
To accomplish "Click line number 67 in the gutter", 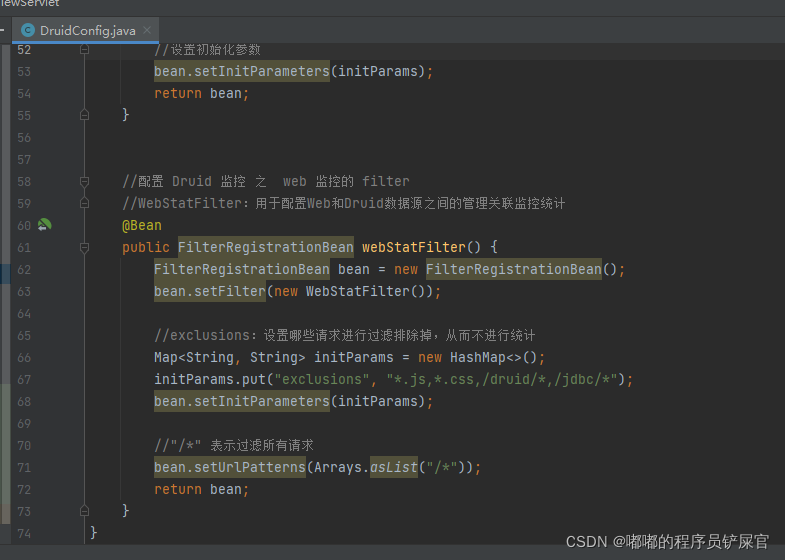I will click(x=24, y=380).
